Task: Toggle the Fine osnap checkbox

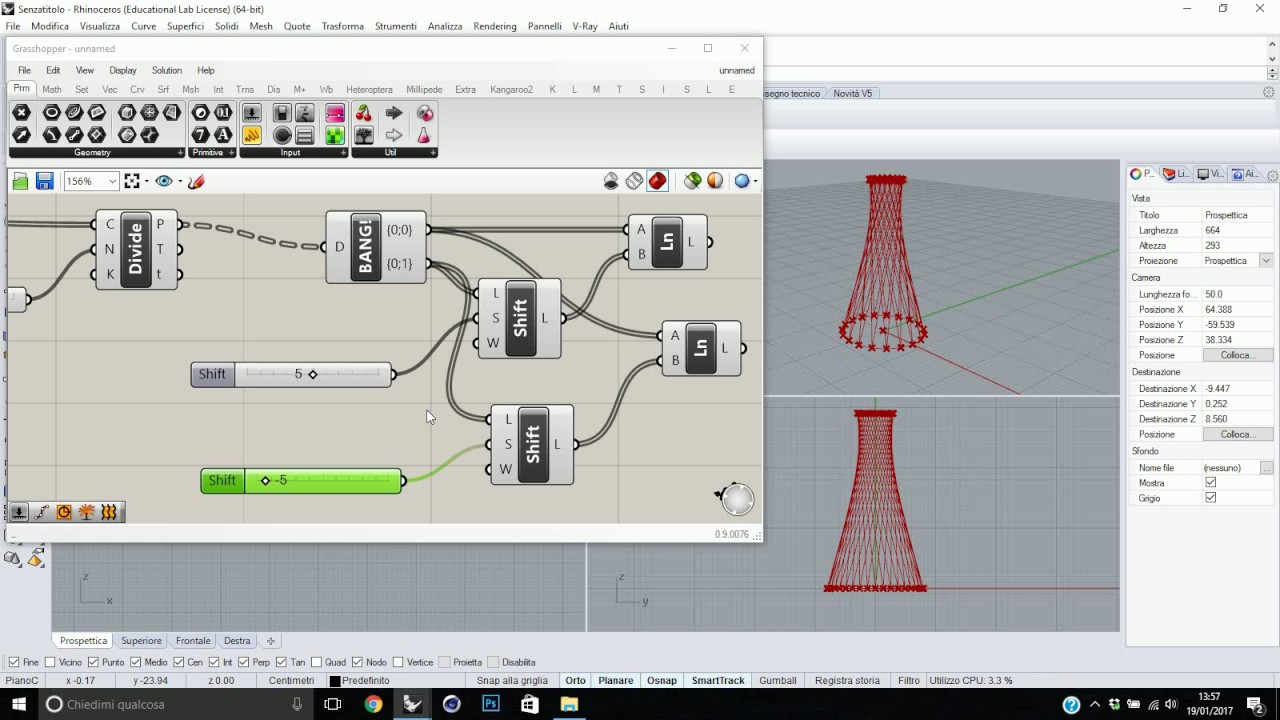Action: (14, 662)
